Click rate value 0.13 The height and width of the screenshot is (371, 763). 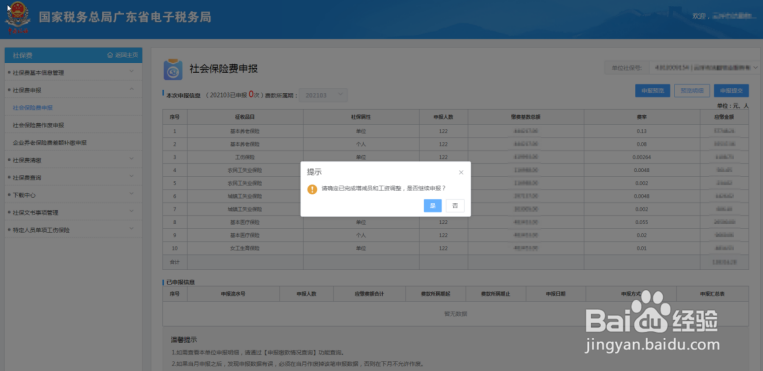pyautogui.click(x=641, y=131)
